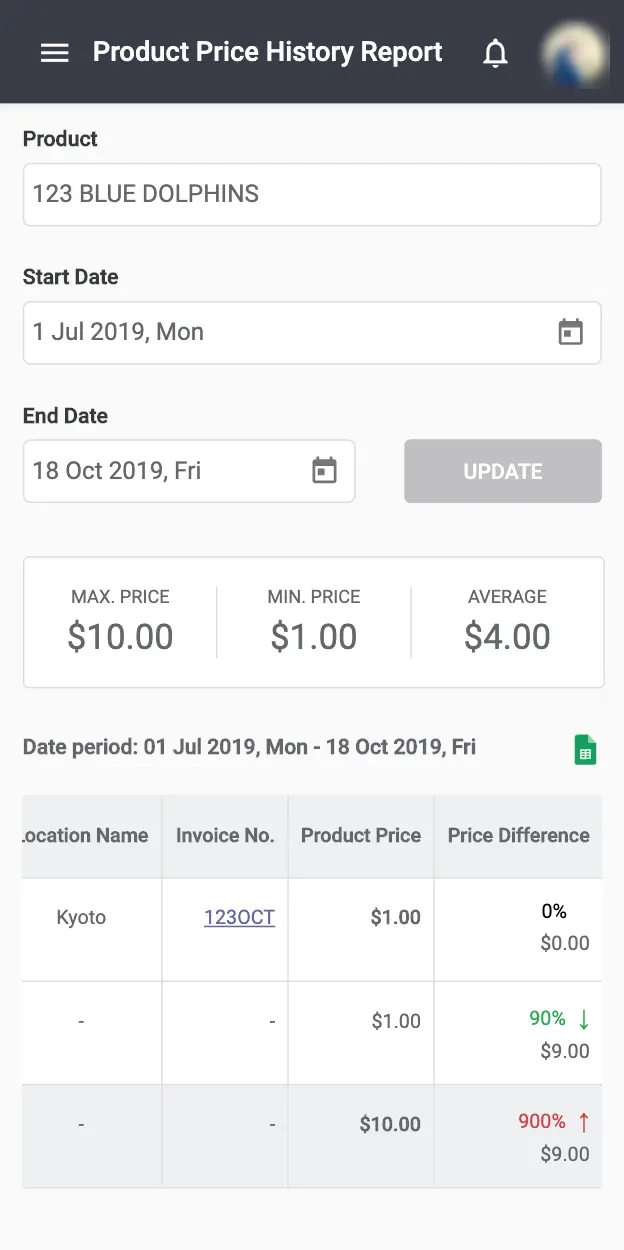Viewport: 624px width, 1250px height.
Task: Click the red up arrow beside 900%
Action: click(584, 1122)
